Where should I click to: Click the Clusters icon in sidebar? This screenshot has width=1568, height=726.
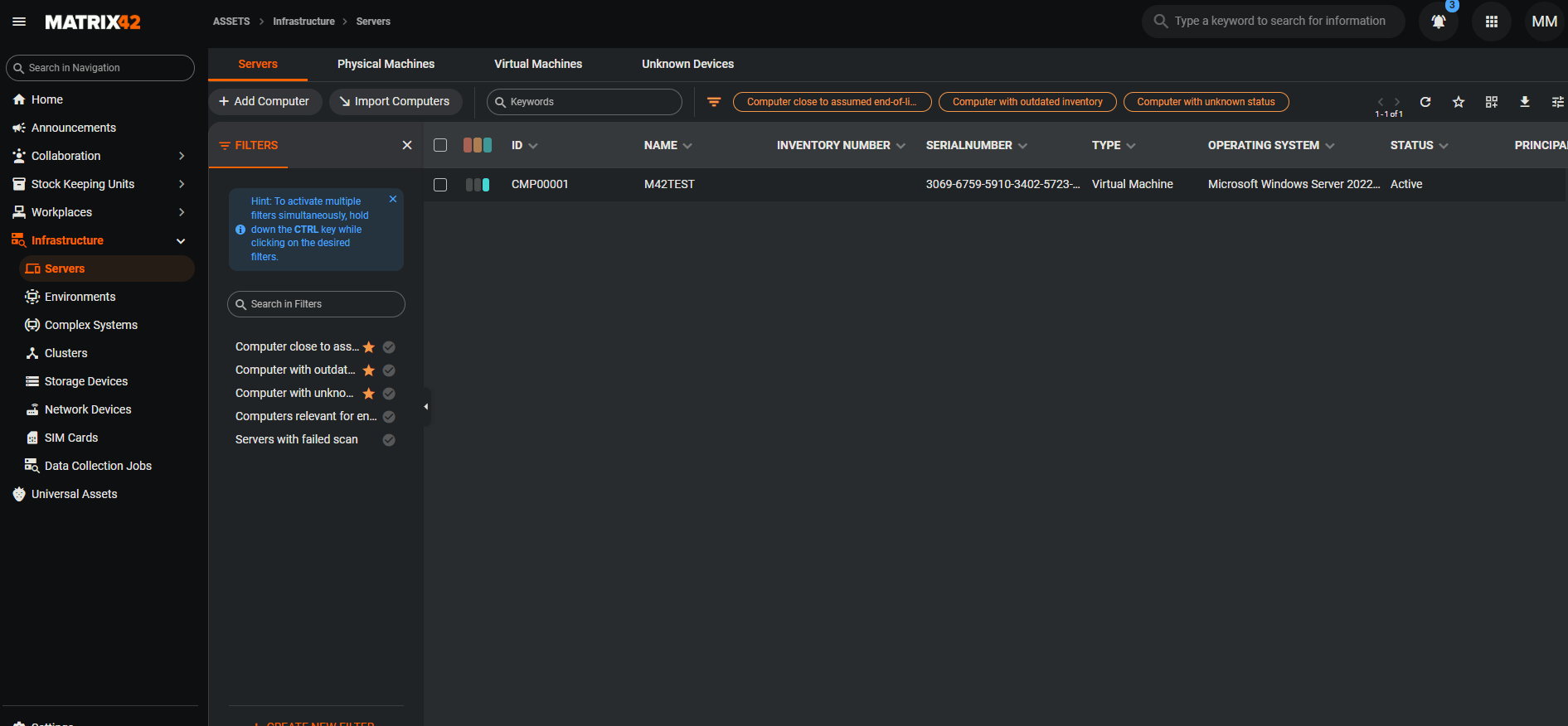click(x=32, y=353)
